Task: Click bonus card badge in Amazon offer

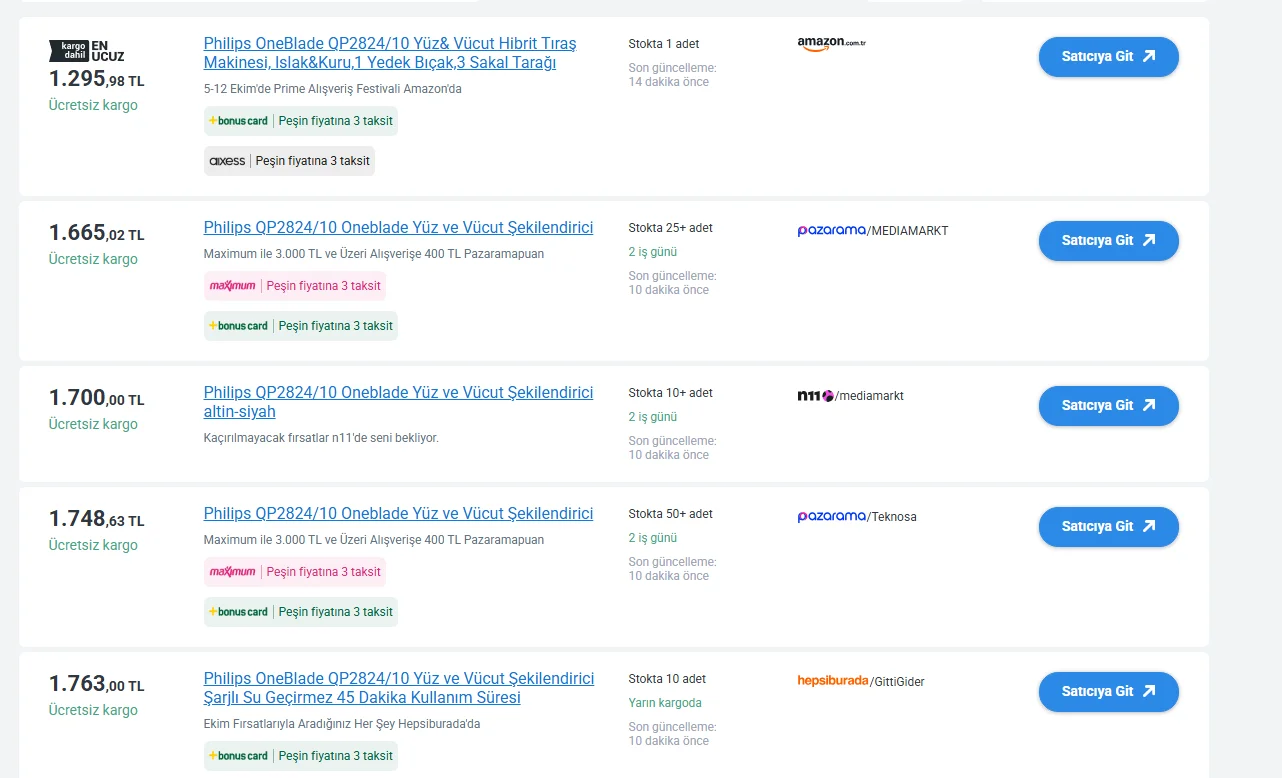Action: click(x=301, y=121)
